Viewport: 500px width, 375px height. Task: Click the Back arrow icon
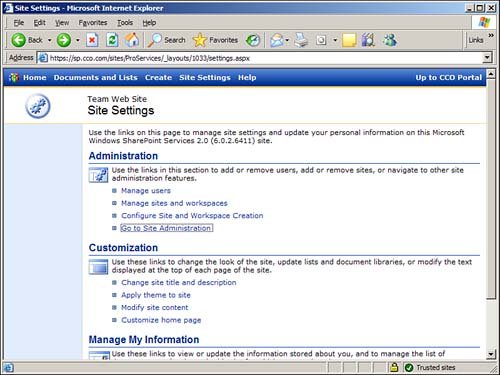click(18, 40)
